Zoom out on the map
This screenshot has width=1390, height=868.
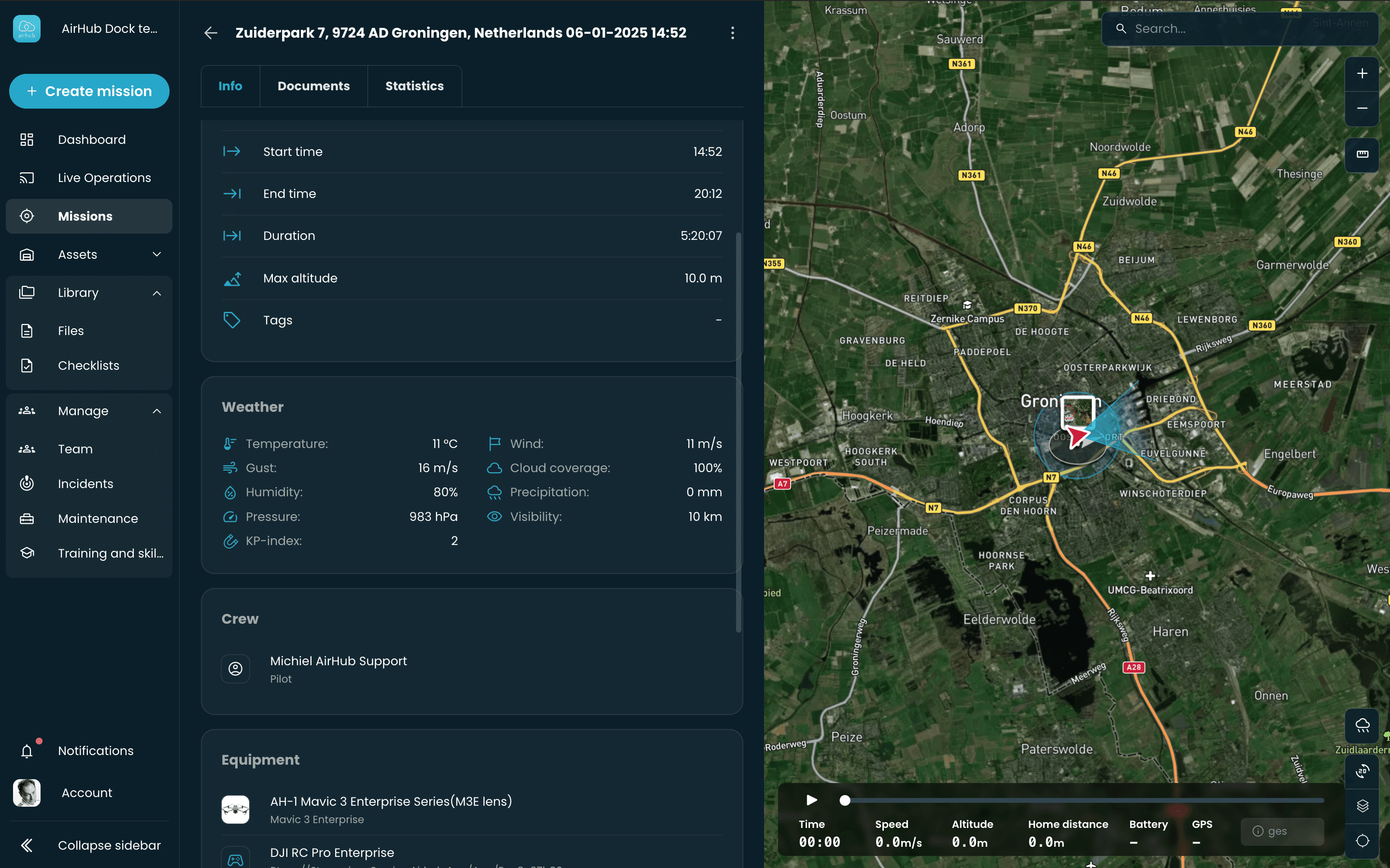1362,109
